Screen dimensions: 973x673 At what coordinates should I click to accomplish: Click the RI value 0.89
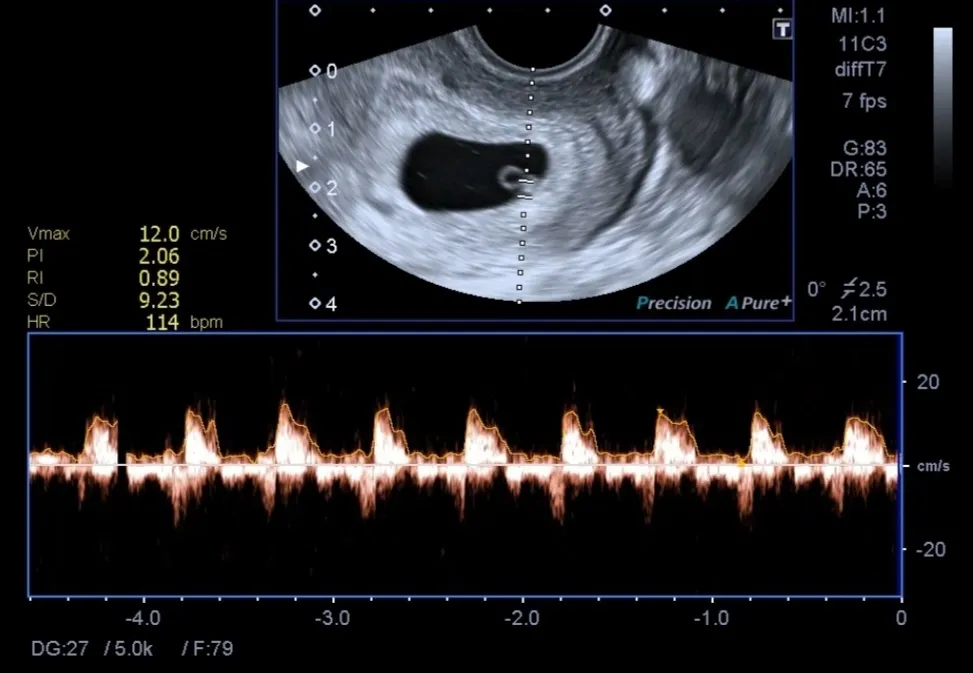159,277
